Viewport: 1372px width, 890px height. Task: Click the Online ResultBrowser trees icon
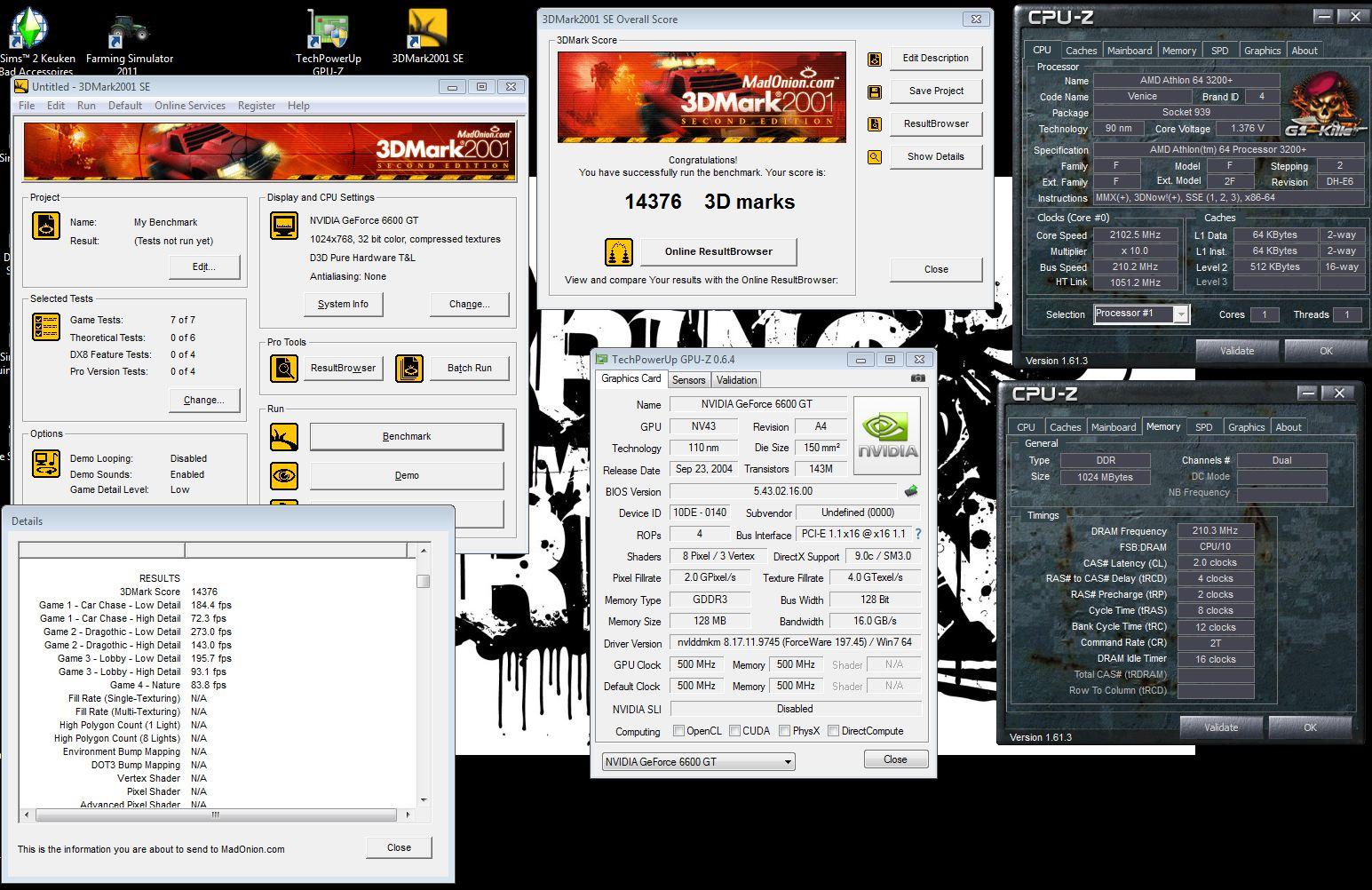[x=619, y=252]
